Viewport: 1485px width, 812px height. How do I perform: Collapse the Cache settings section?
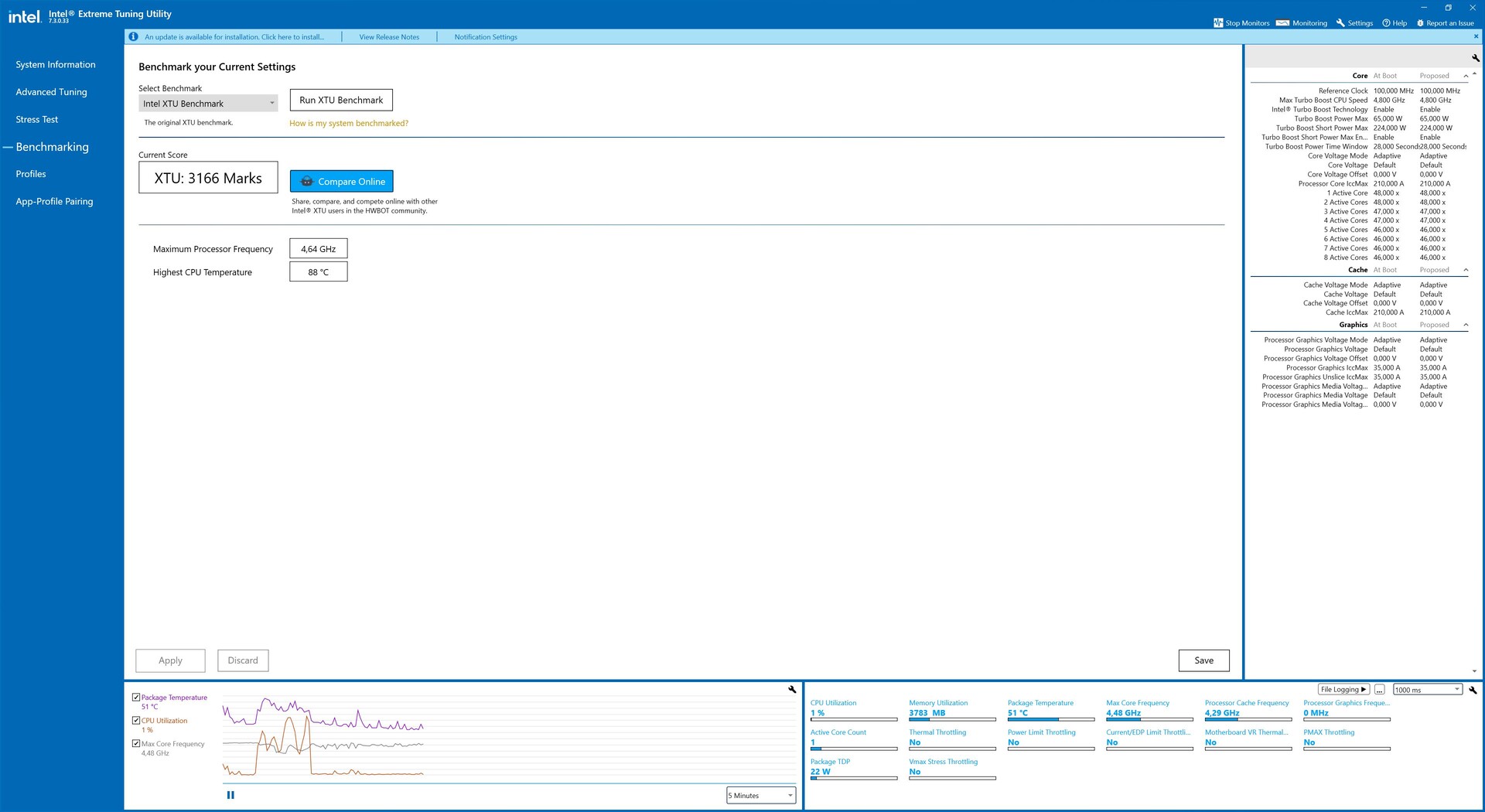(x=1466, y=270)
